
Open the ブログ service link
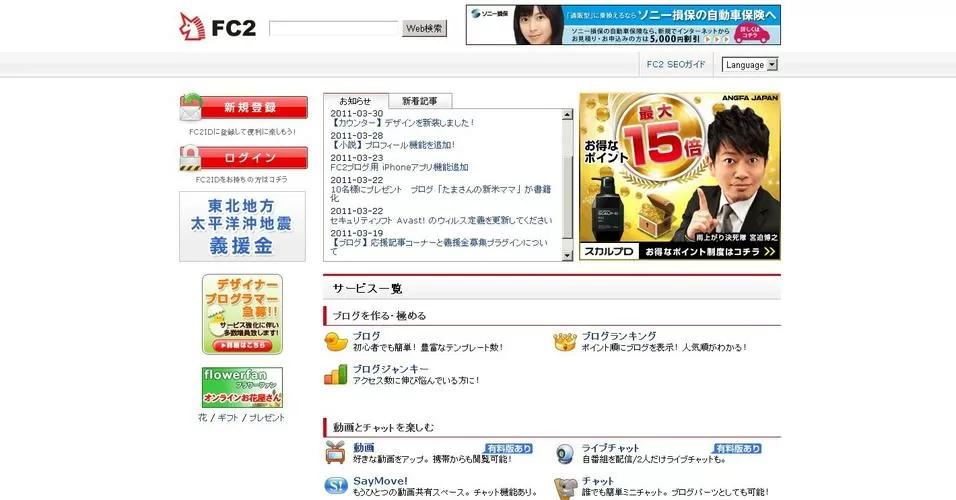pos(366,336)
